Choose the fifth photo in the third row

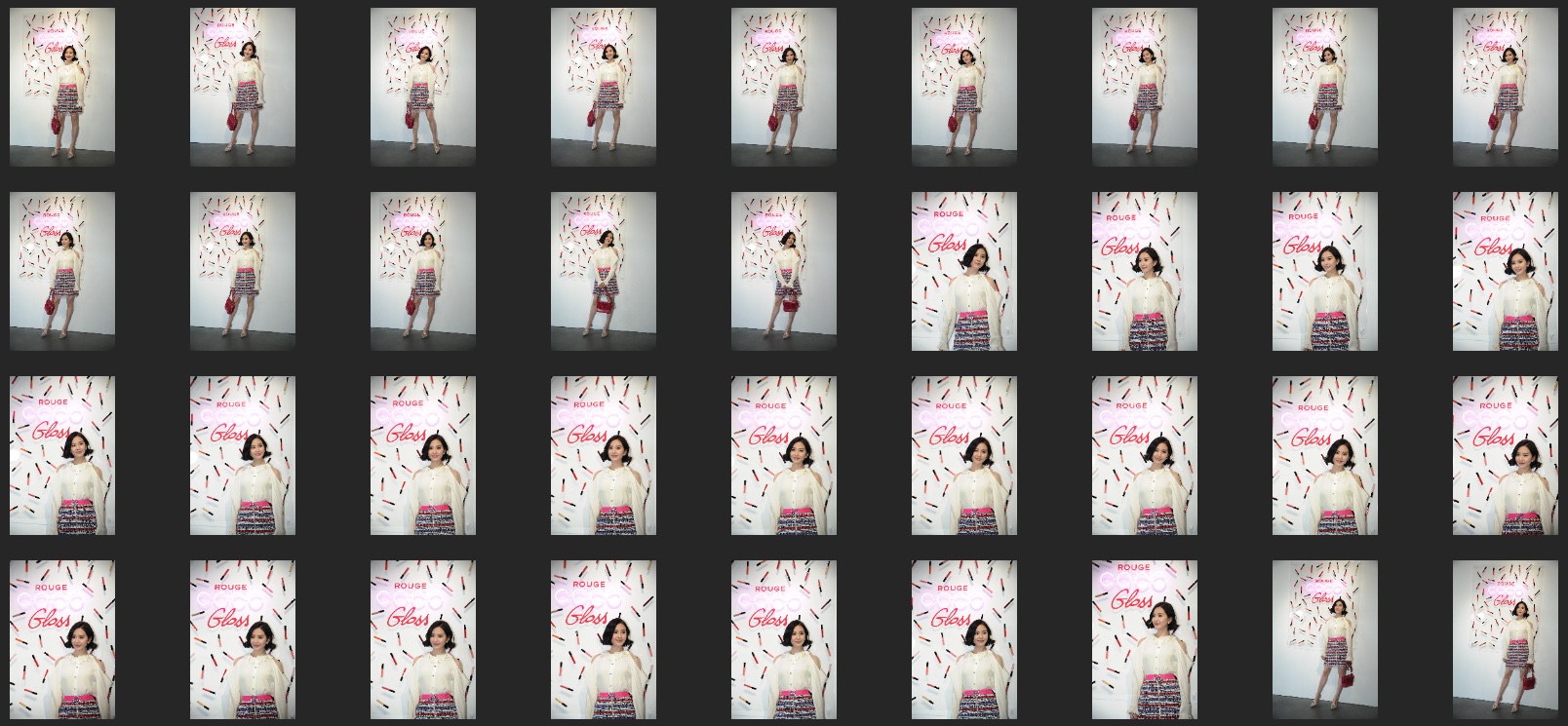pos(784,455)
